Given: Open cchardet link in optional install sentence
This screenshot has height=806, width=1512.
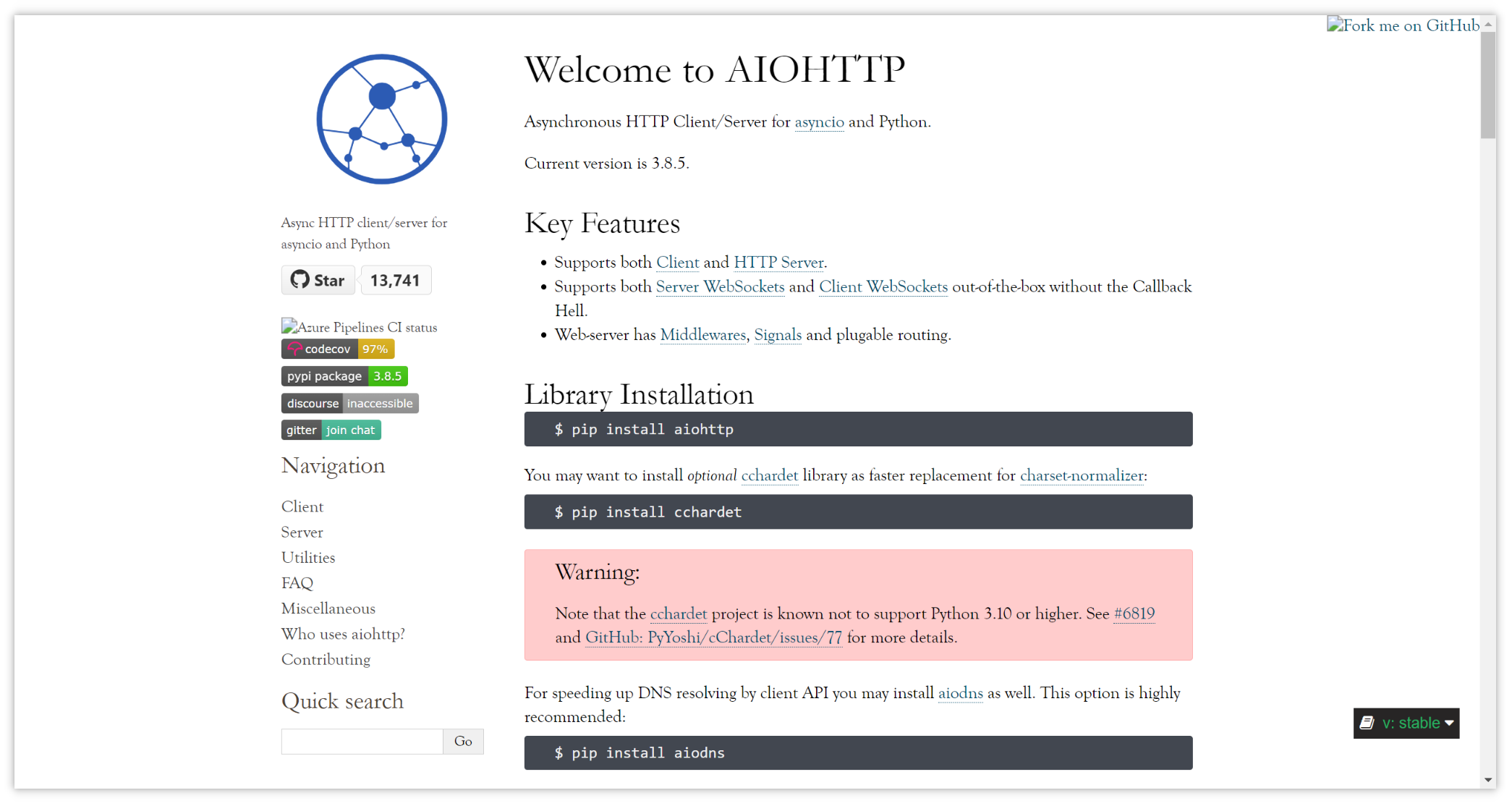Looking at the screenshot, I should [x=770, y=475].
